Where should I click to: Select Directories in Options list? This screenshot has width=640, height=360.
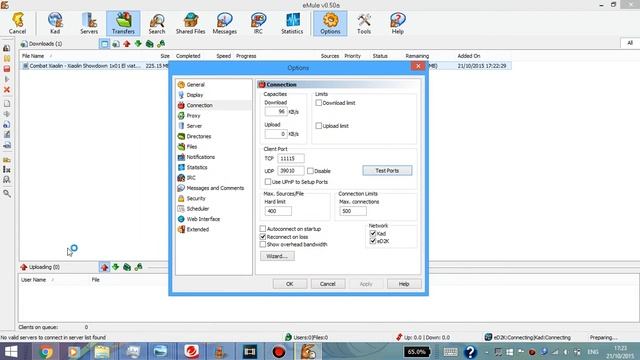(x=198, y=136)
